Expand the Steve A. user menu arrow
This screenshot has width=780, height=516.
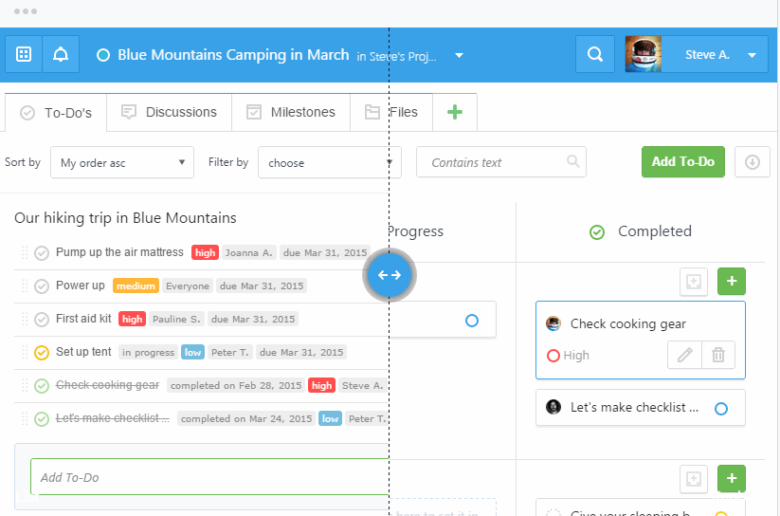[x=752, y=55]
